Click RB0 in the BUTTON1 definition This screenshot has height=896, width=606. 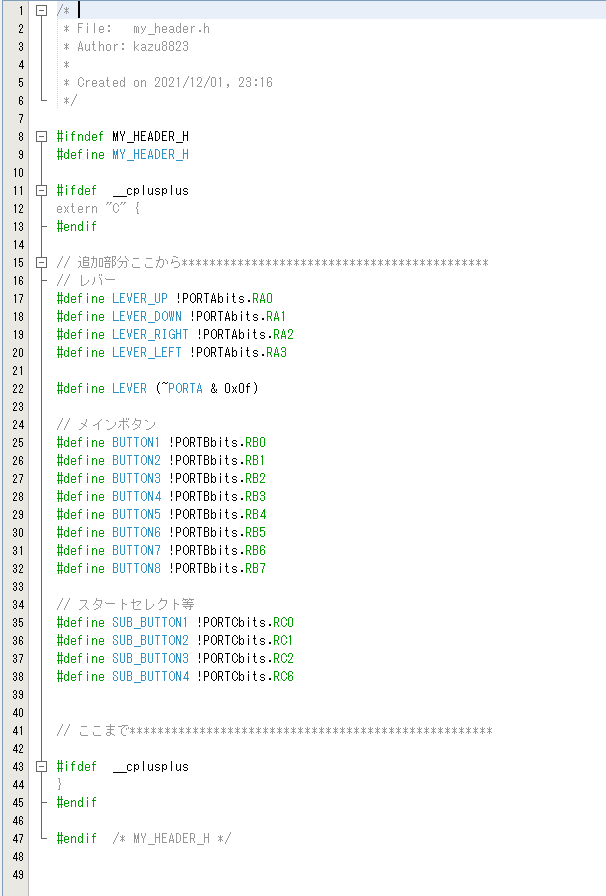click(256, 442)
